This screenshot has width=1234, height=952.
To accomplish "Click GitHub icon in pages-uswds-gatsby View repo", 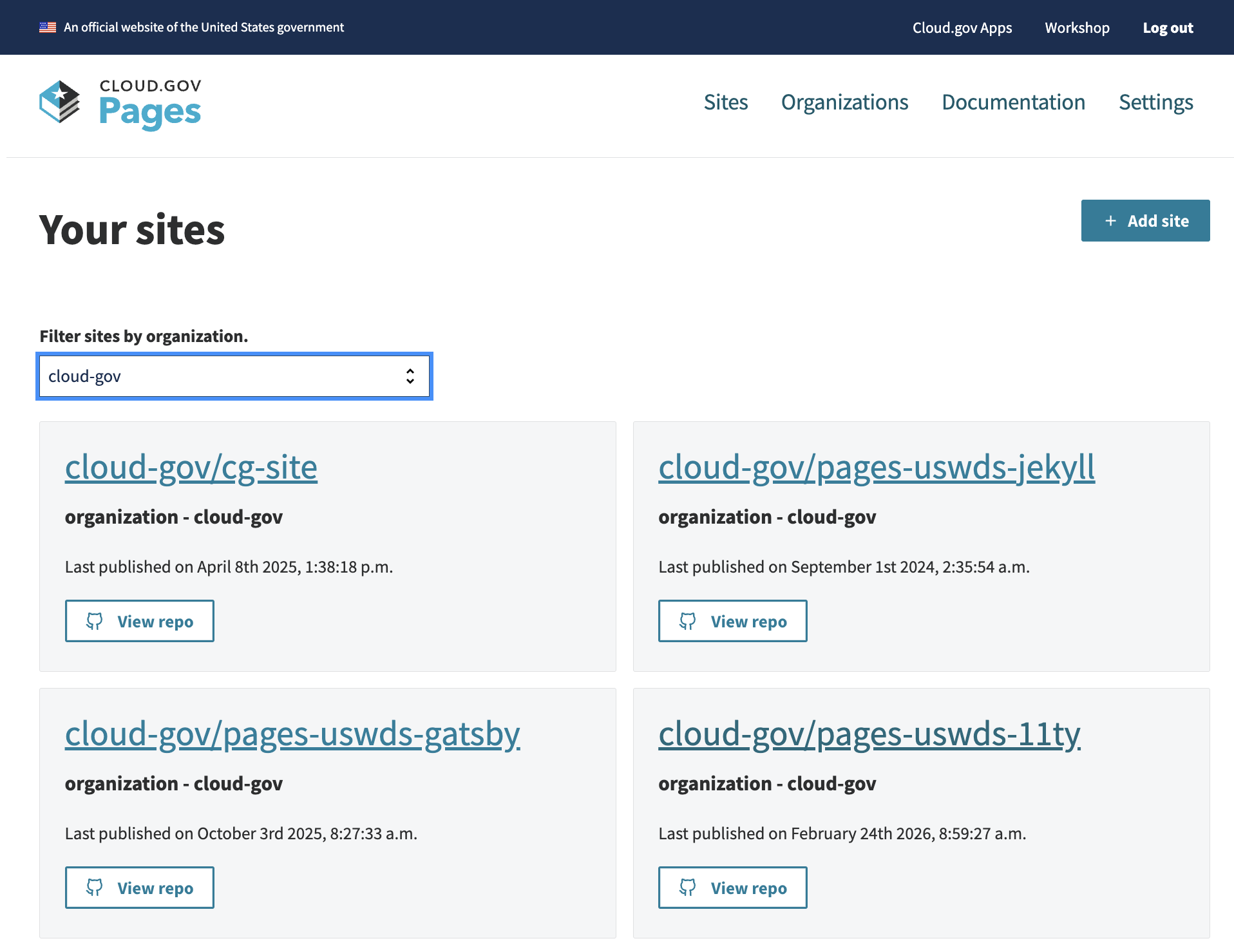I will [x=95, y=888].
